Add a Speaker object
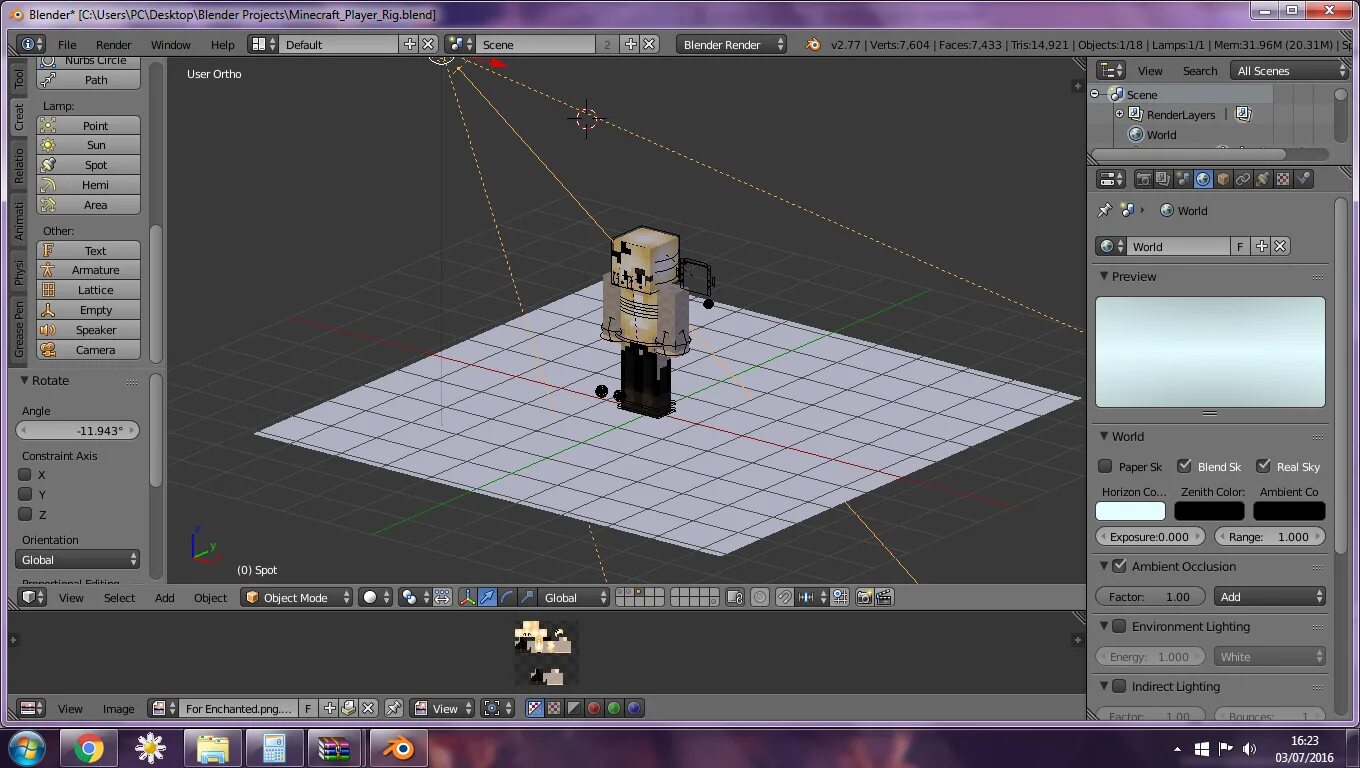The image size is (1360, 768). [89, 330]
